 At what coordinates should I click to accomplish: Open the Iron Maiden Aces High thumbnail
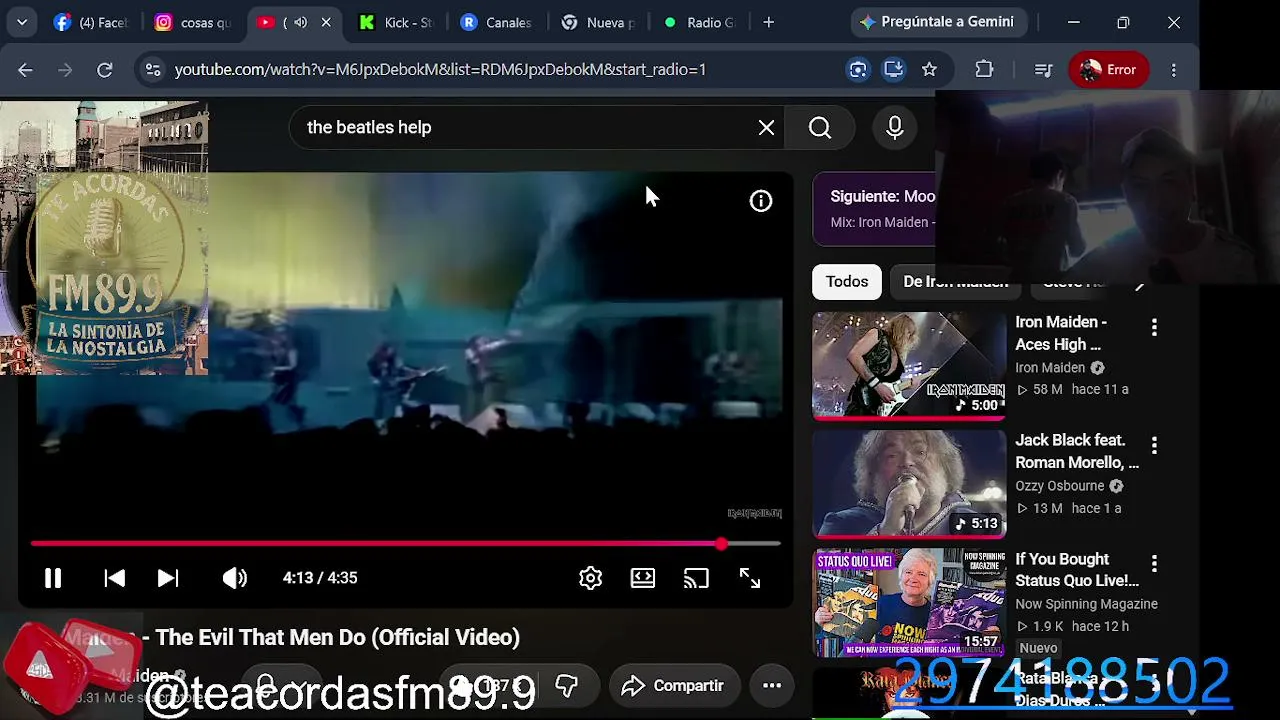(x=909, y=366)
